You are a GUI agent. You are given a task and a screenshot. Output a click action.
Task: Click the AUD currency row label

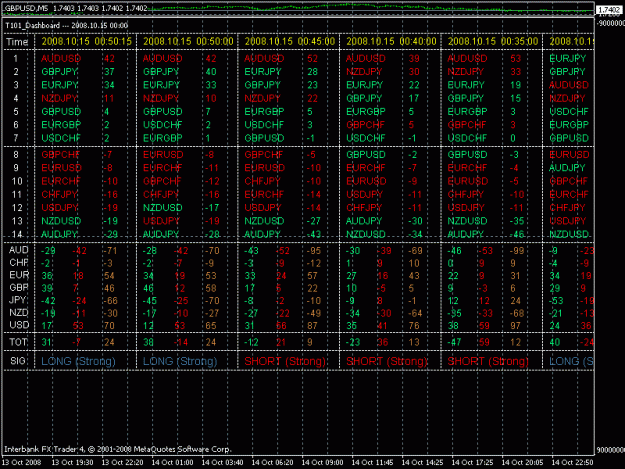click(x=18, y=250)
